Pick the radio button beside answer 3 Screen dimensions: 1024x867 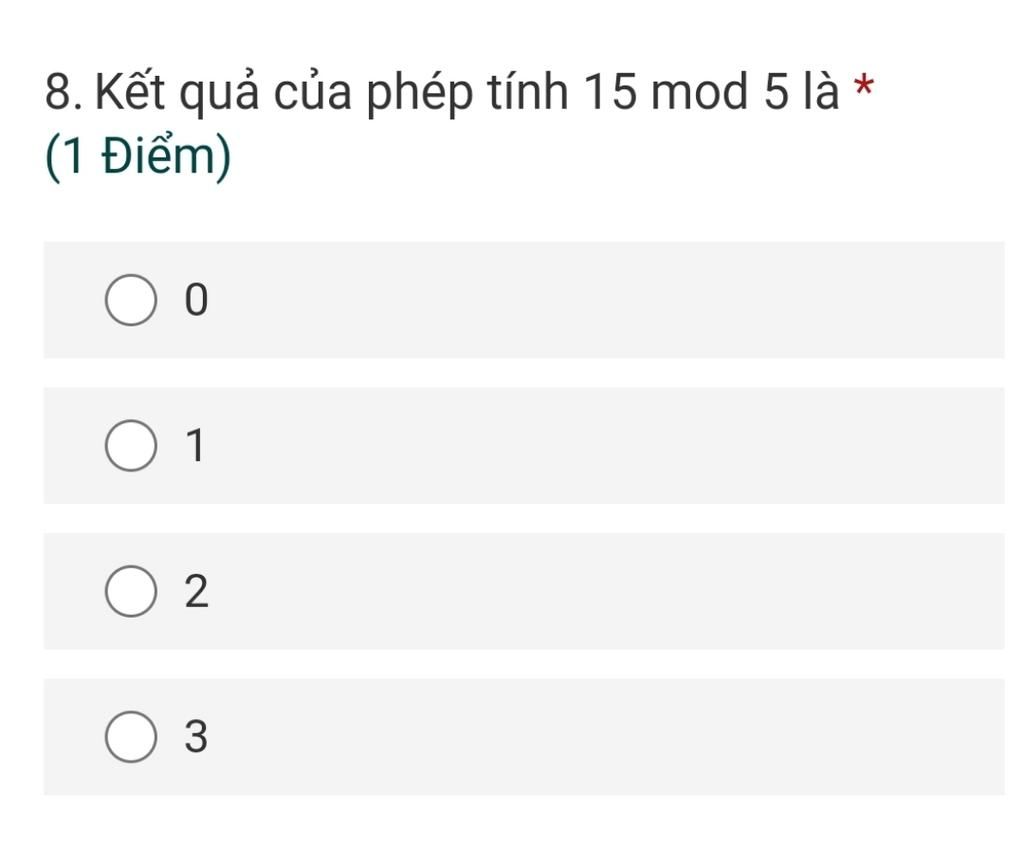tap(131, 736)
